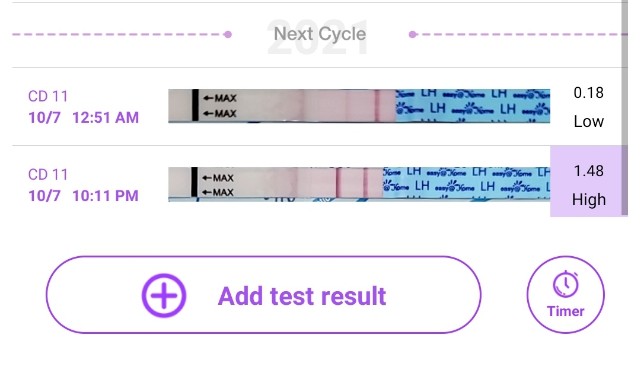The image size is (640, 373).
Task: Select the Low result label
Action: [x=588, y=121]
